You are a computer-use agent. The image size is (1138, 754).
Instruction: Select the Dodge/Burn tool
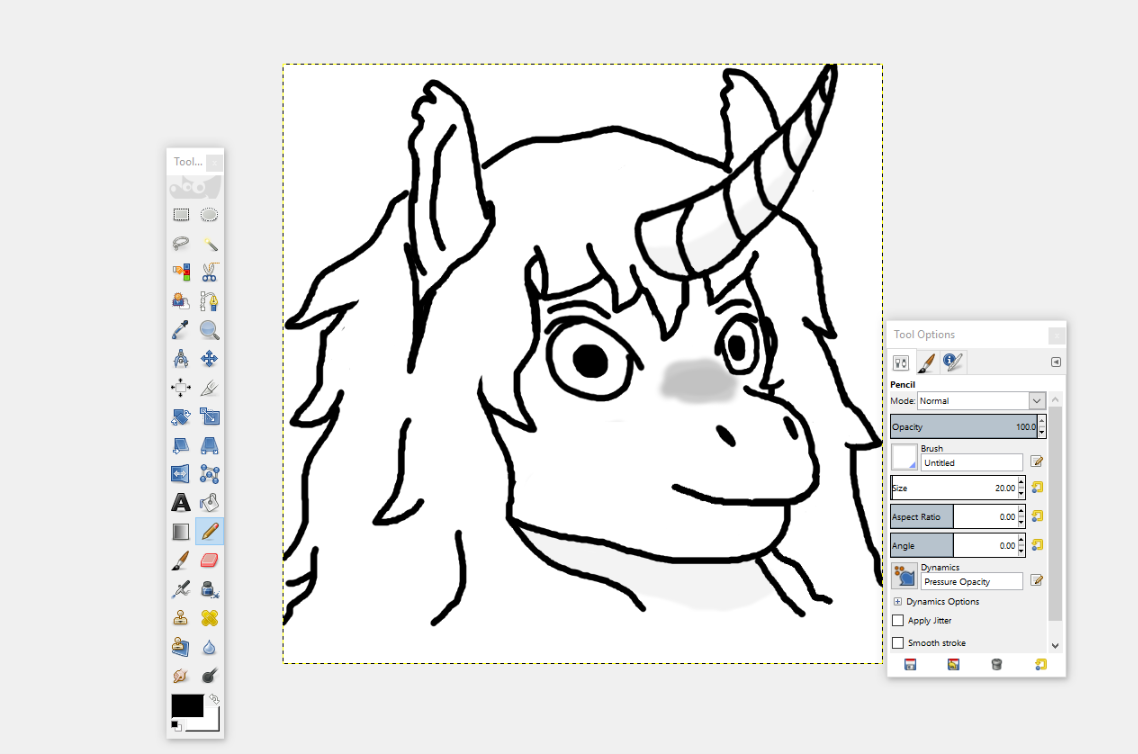tap(209, 676)
